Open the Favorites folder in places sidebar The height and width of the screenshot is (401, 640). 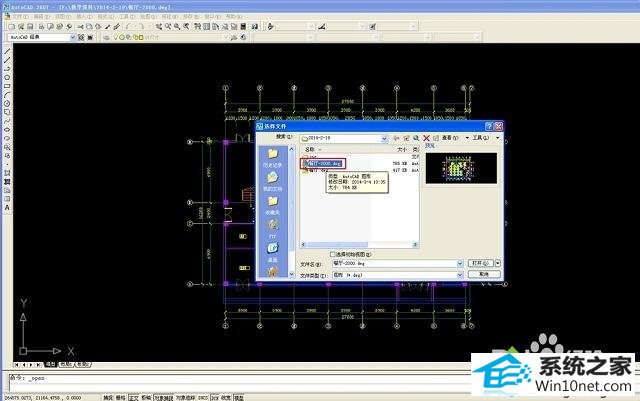click(273, 205)
